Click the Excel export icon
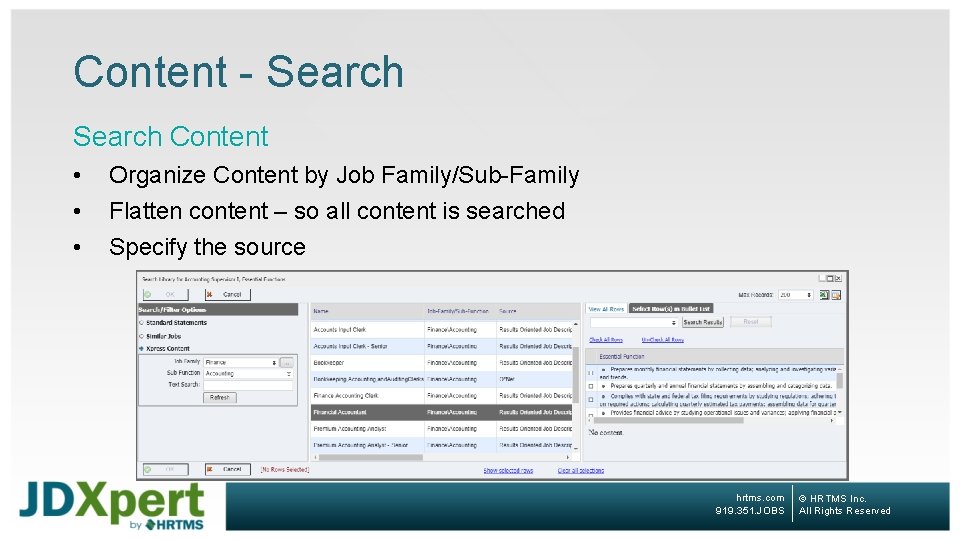 [x=824, y=295]
